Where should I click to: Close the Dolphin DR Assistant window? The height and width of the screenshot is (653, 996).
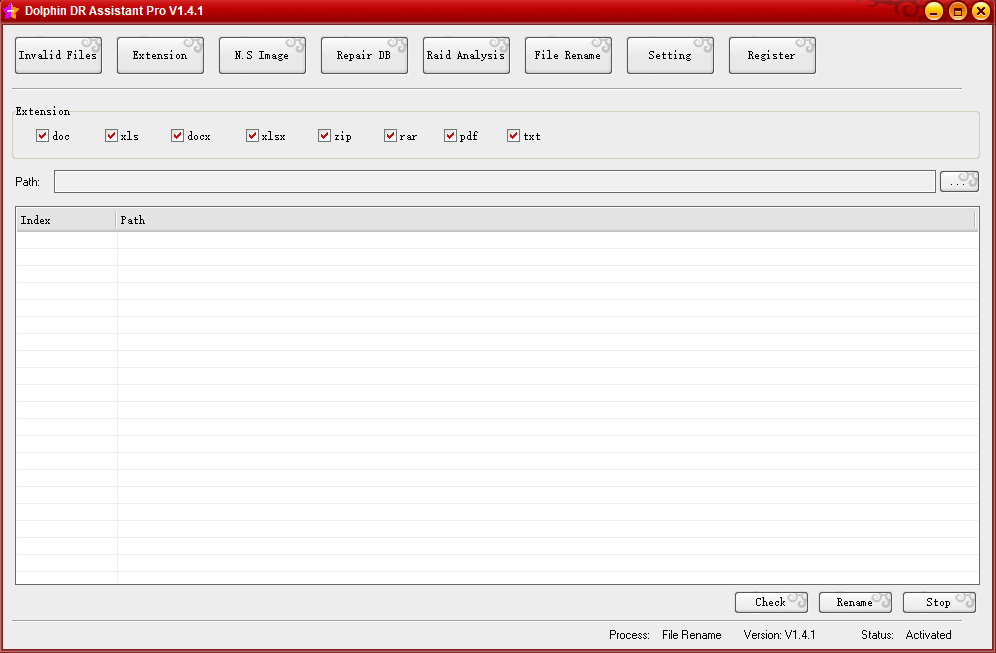(981, 11)
